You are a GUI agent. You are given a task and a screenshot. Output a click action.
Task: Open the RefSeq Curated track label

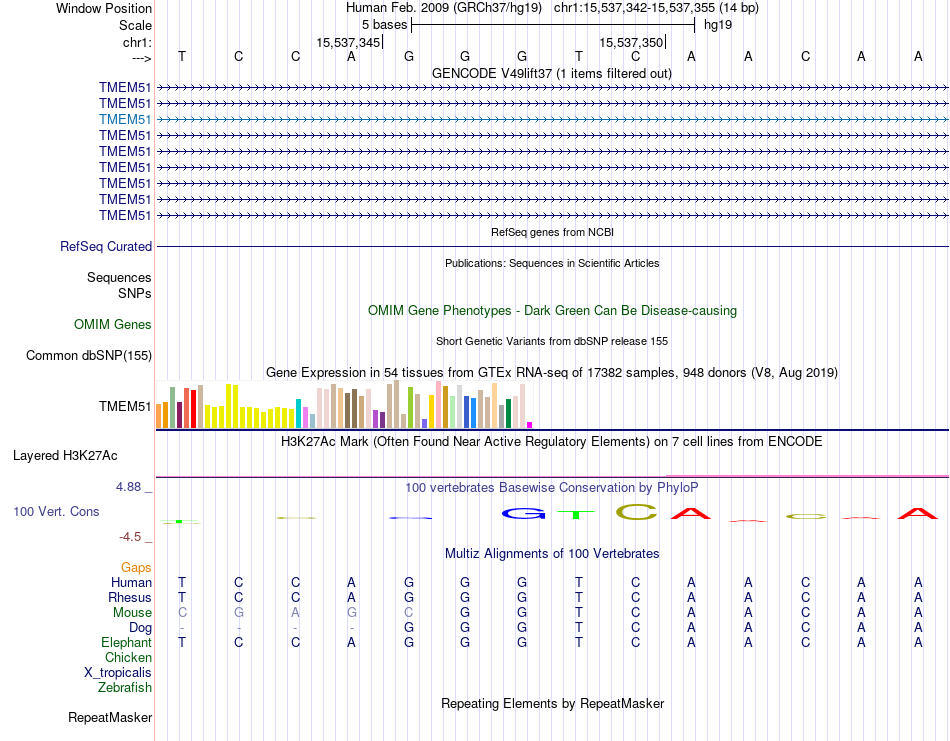[106, 247]
